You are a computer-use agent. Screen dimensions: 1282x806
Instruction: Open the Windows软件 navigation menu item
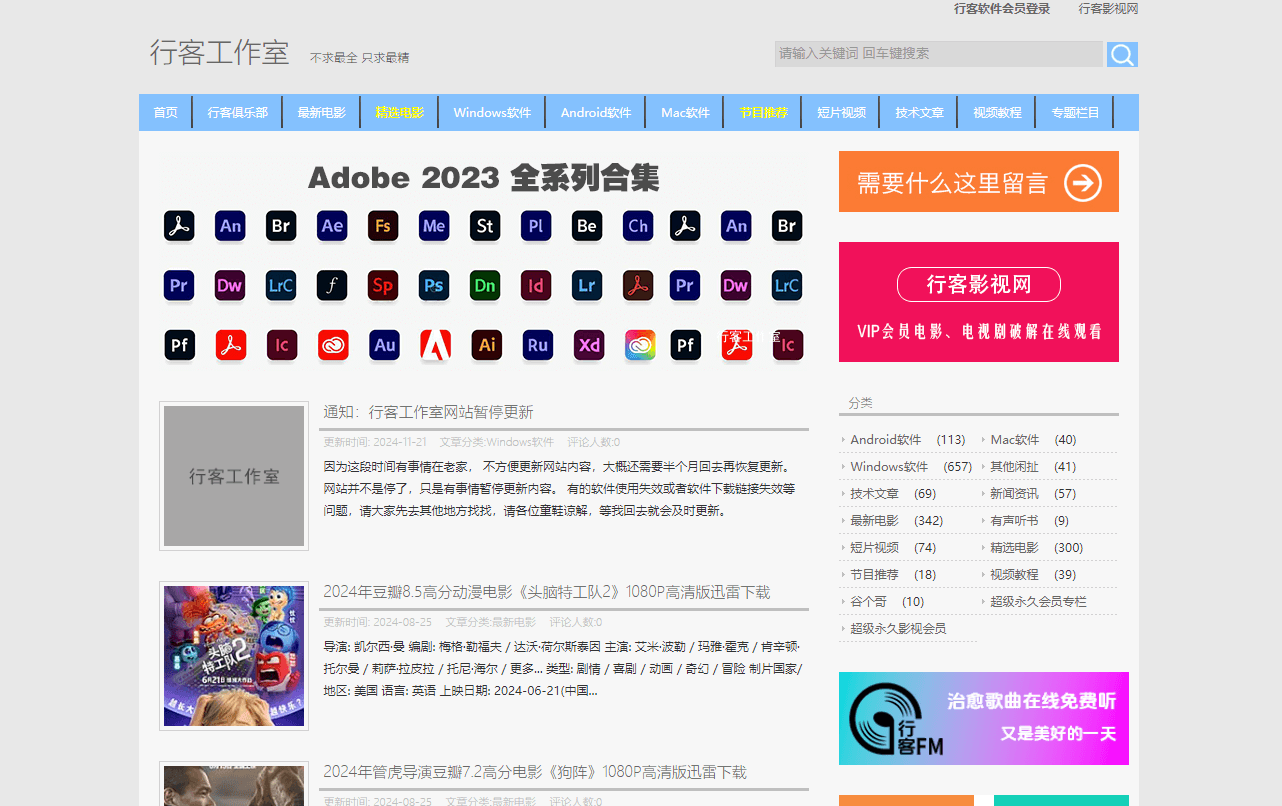pos(492,112)
